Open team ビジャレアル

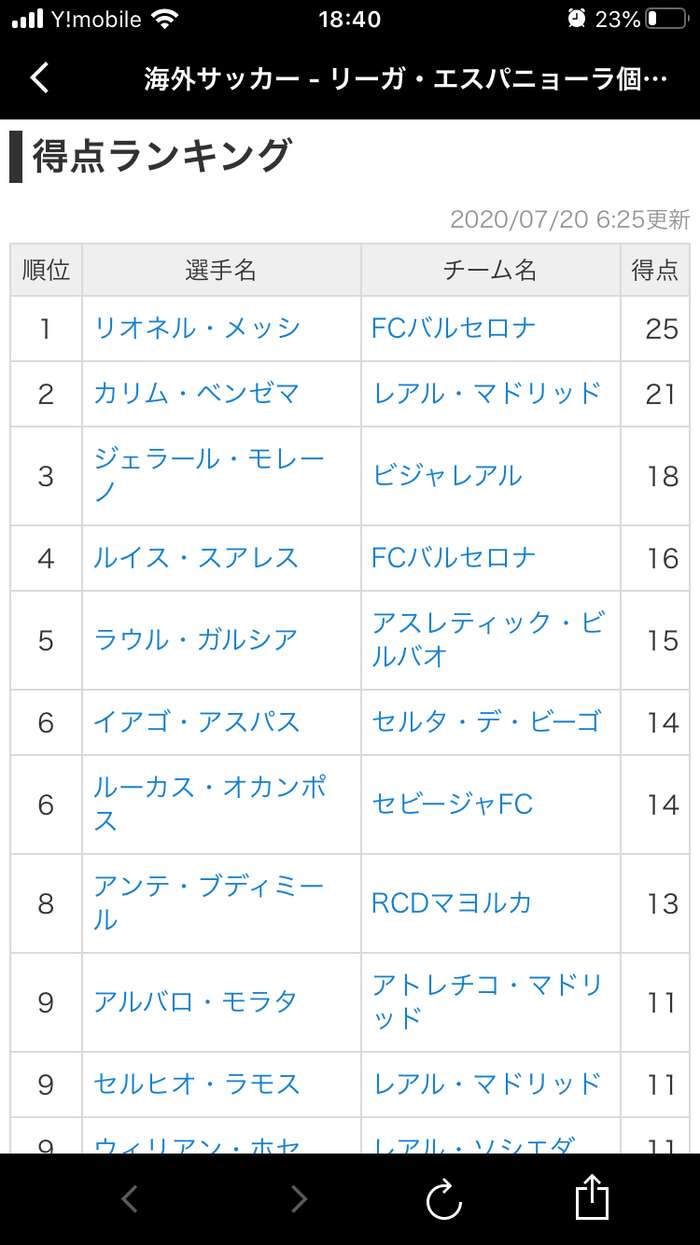pyautogui.click(x=448, y=476)
